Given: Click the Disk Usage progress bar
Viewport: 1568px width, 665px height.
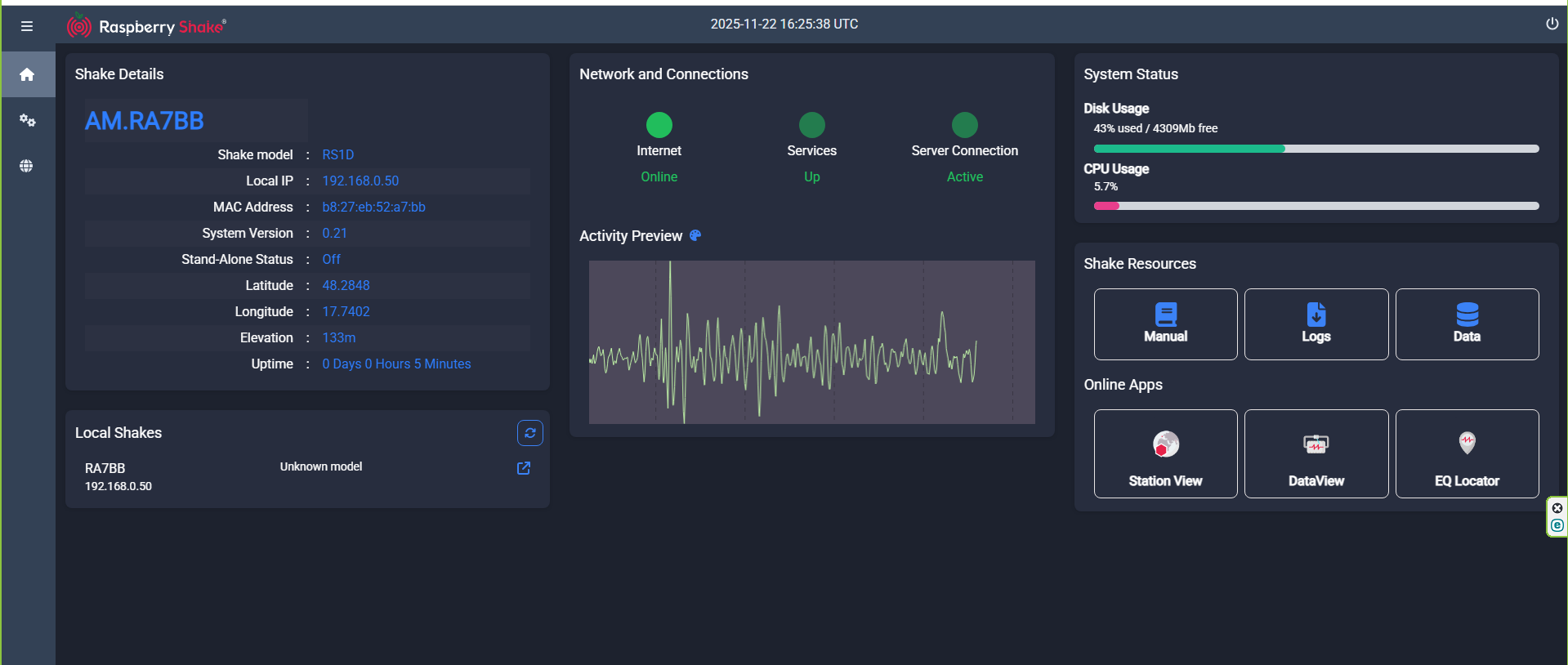Looking at the screenshot, I should 1316,149.
